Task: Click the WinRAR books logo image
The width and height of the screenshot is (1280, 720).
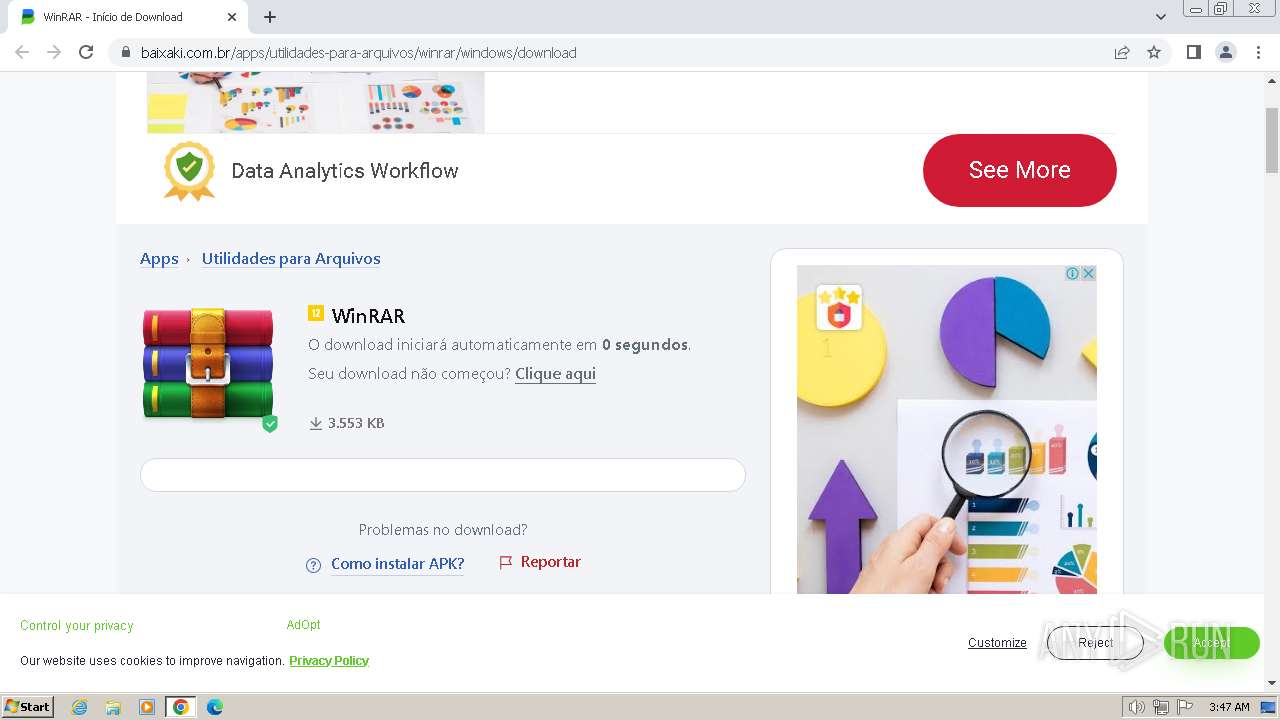Action: click(x=208, y=363)
